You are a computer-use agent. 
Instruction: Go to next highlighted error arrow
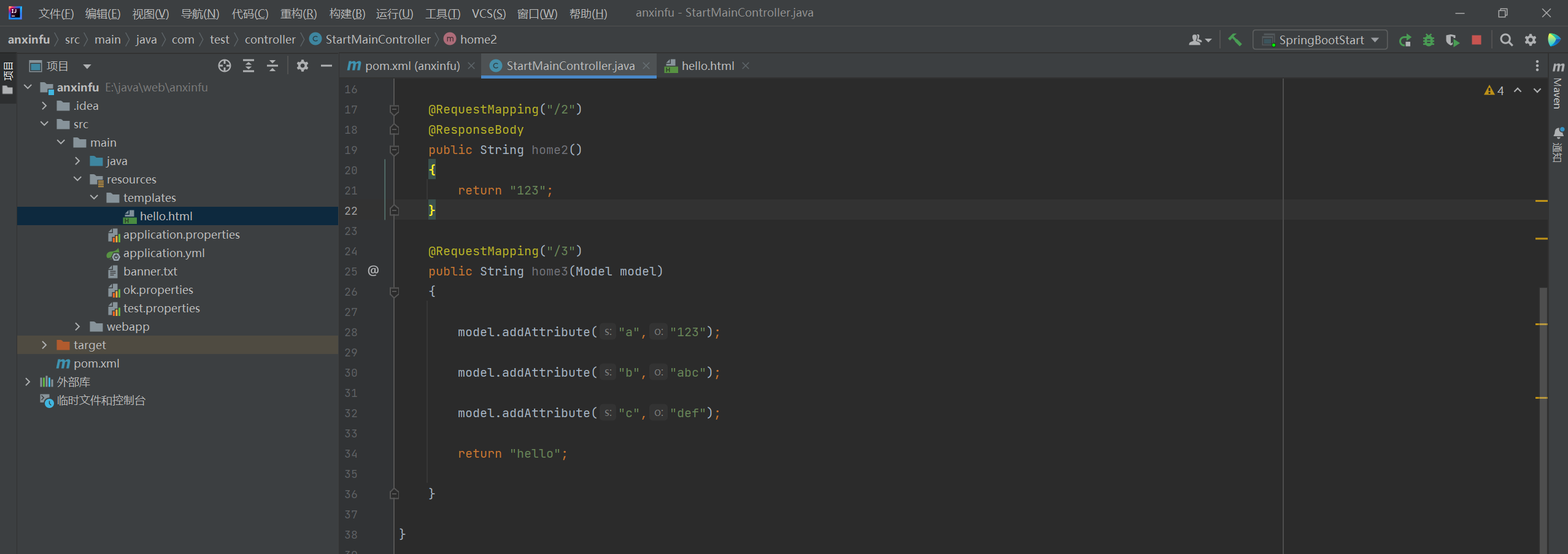(1537, 90)
